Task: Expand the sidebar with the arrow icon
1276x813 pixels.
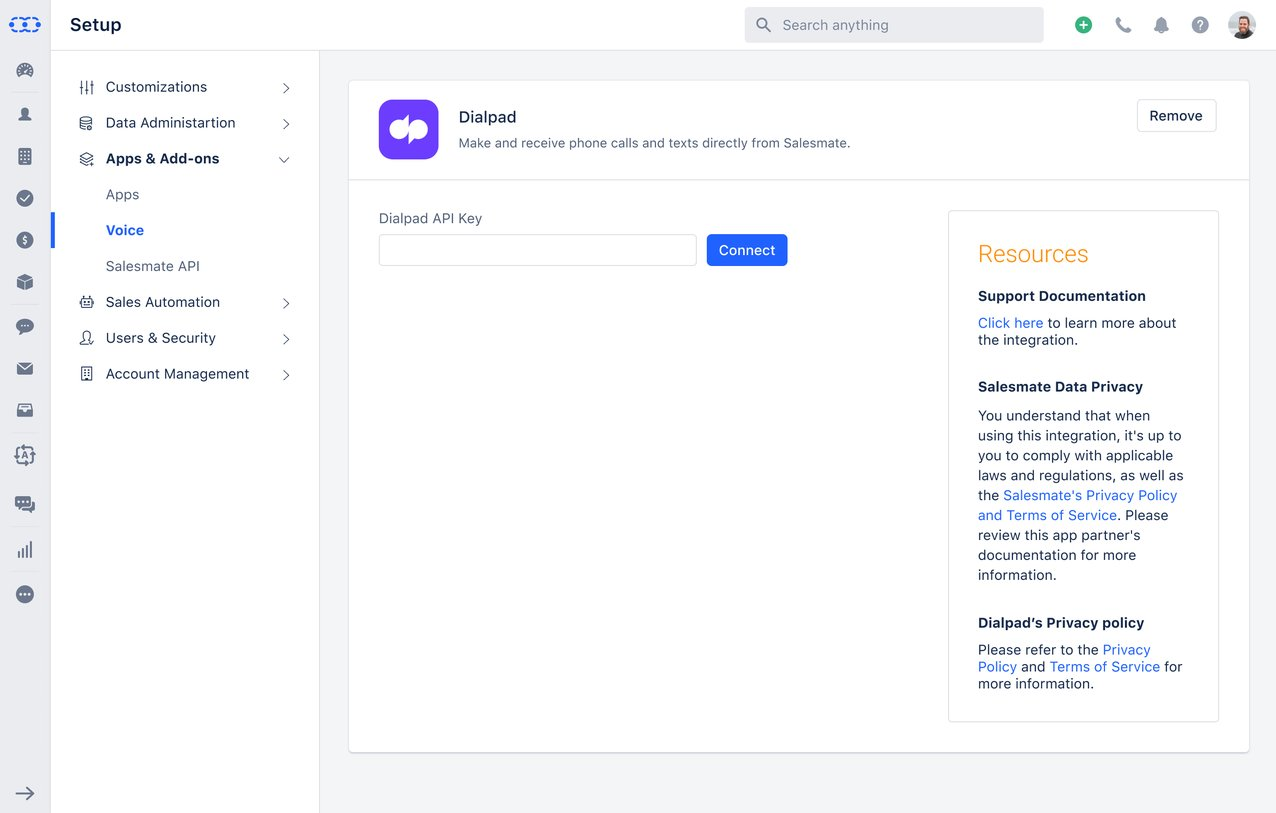Action: tap(25, 793)
